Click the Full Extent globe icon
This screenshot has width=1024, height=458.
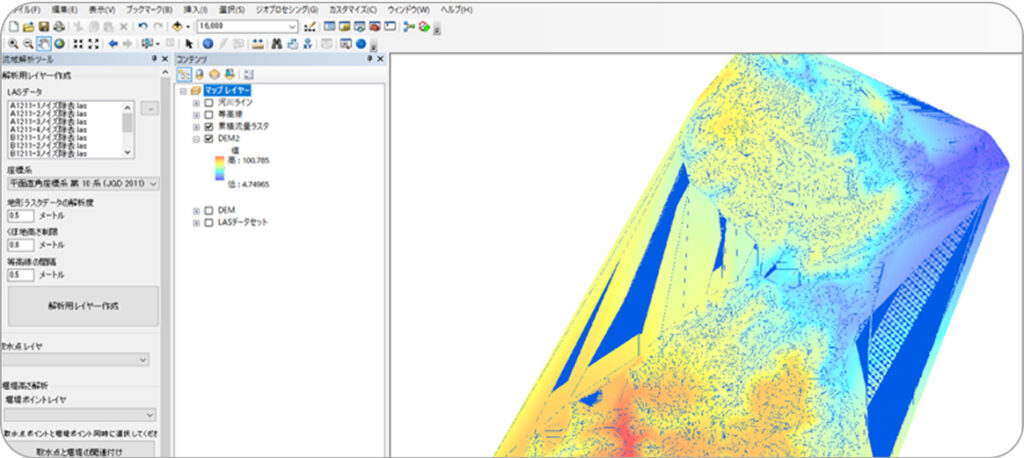point(59,43)
